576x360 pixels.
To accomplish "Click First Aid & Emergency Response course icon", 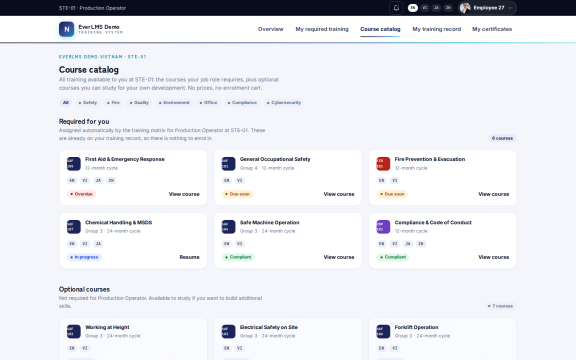I will 73,164.
